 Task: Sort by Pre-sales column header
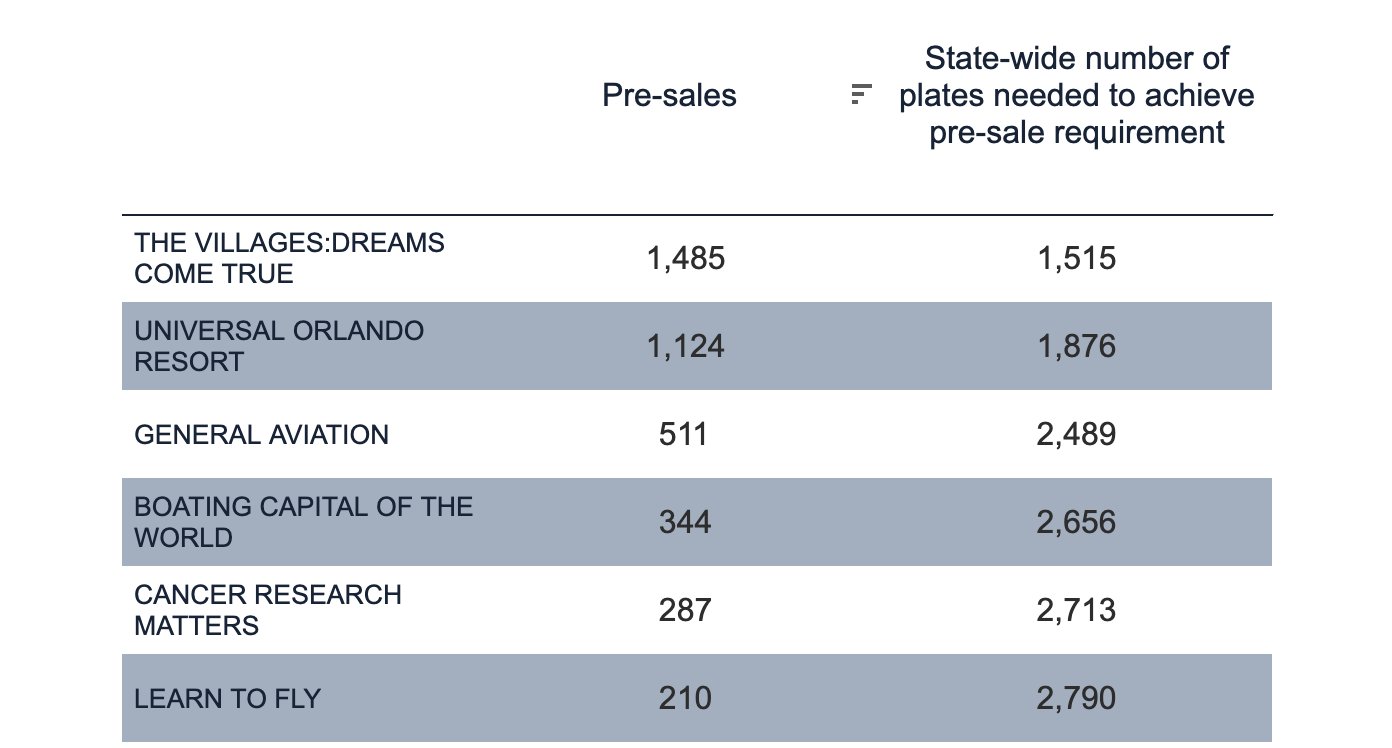pyautogui.click(x=669, y=95)
